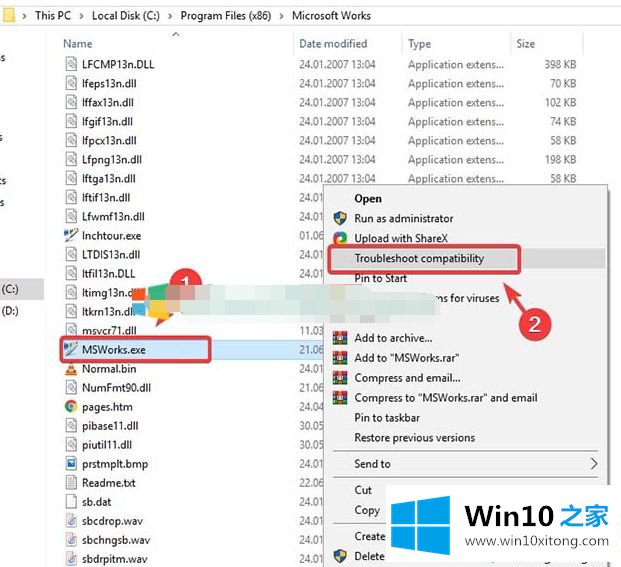
Task: Click the Lfwmf13n.dll file icon
Action: pyautogui.click(x=71, y=216)
